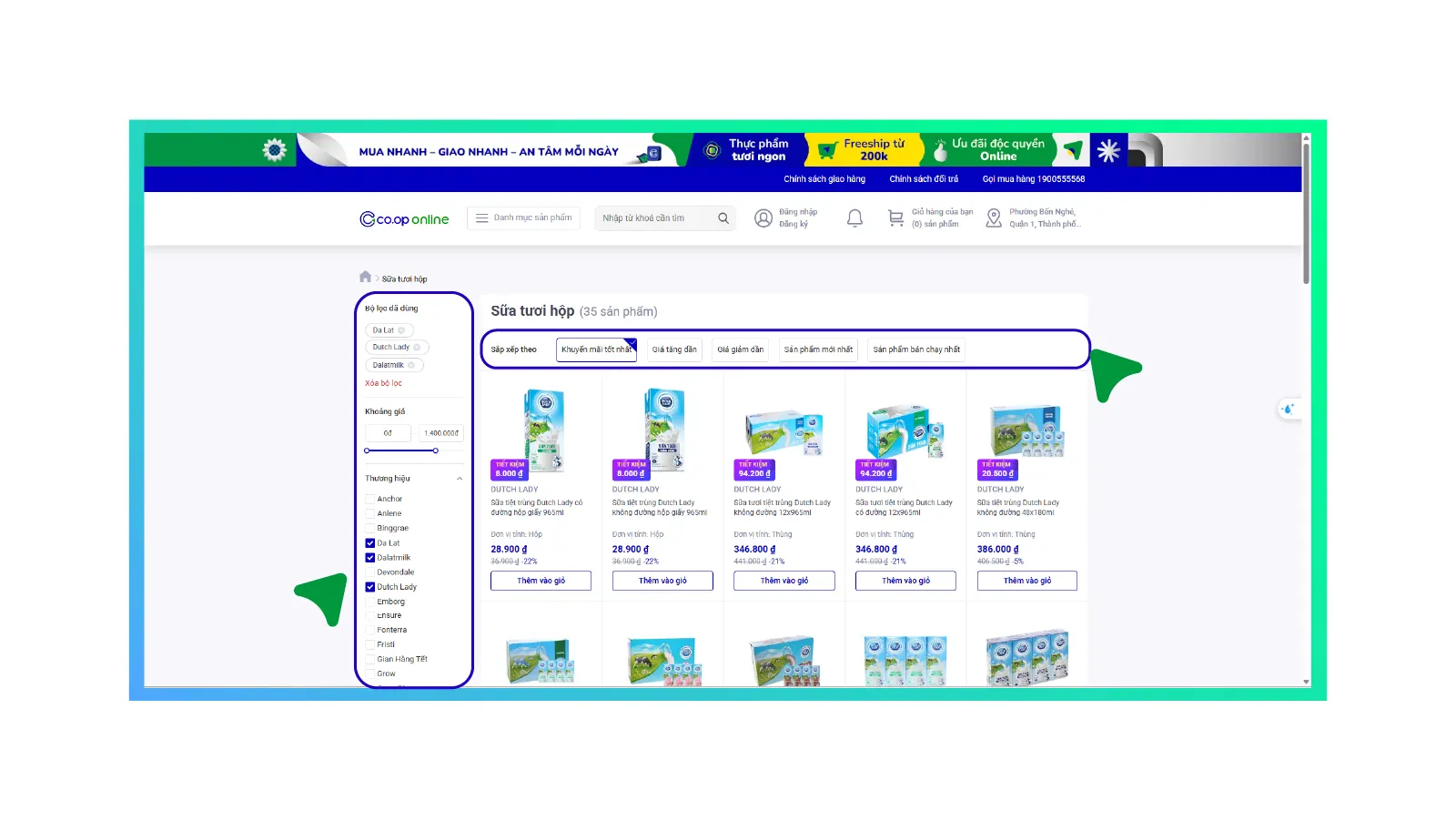Viewport: 1456px width, 820px height.
Task: Open the Danh mục sản phẩm menu
Action: [523, 218]
